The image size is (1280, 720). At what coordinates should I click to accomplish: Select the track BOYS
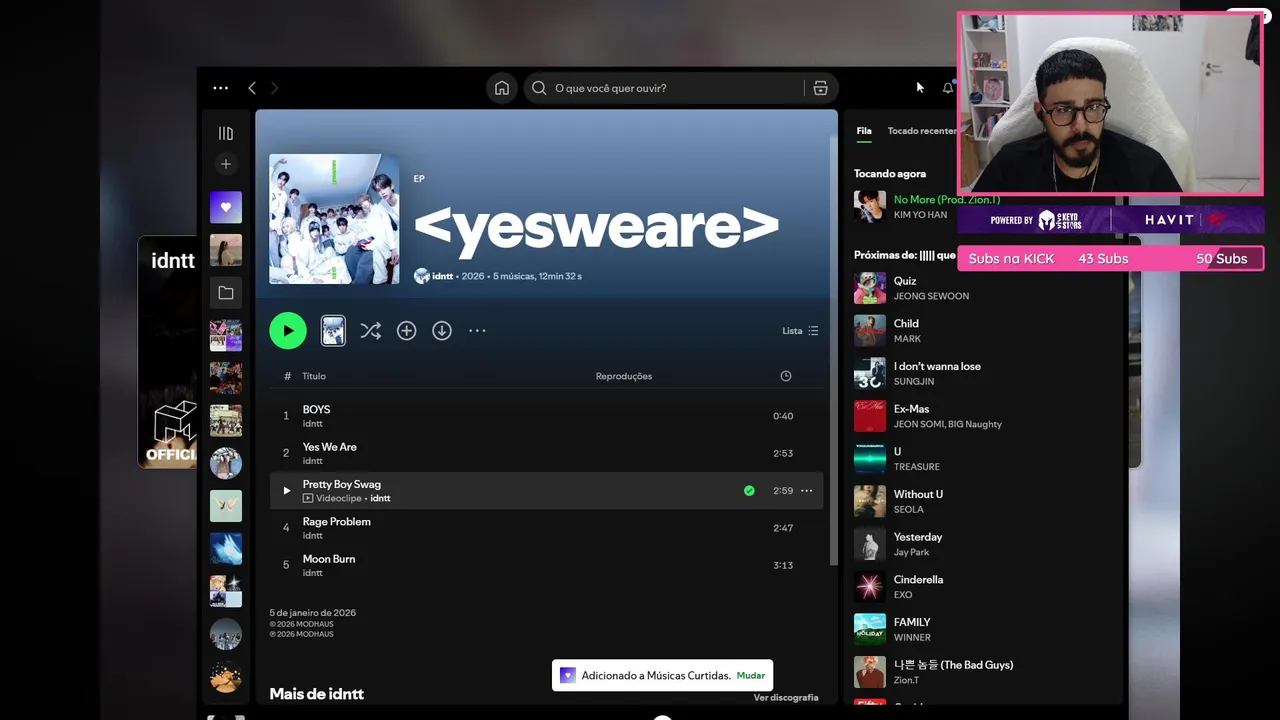[546, 416]
